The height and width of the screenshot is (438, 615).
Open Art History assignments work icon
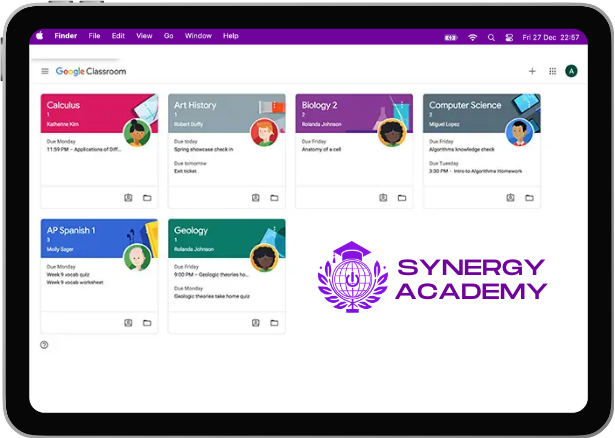(256, 198)
